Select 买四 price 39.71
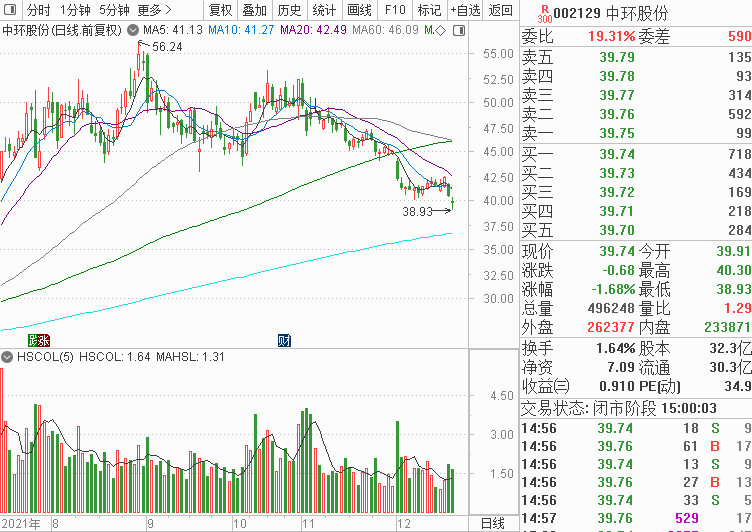The width and height of the screenshot is (752, 532). (617, 212)
